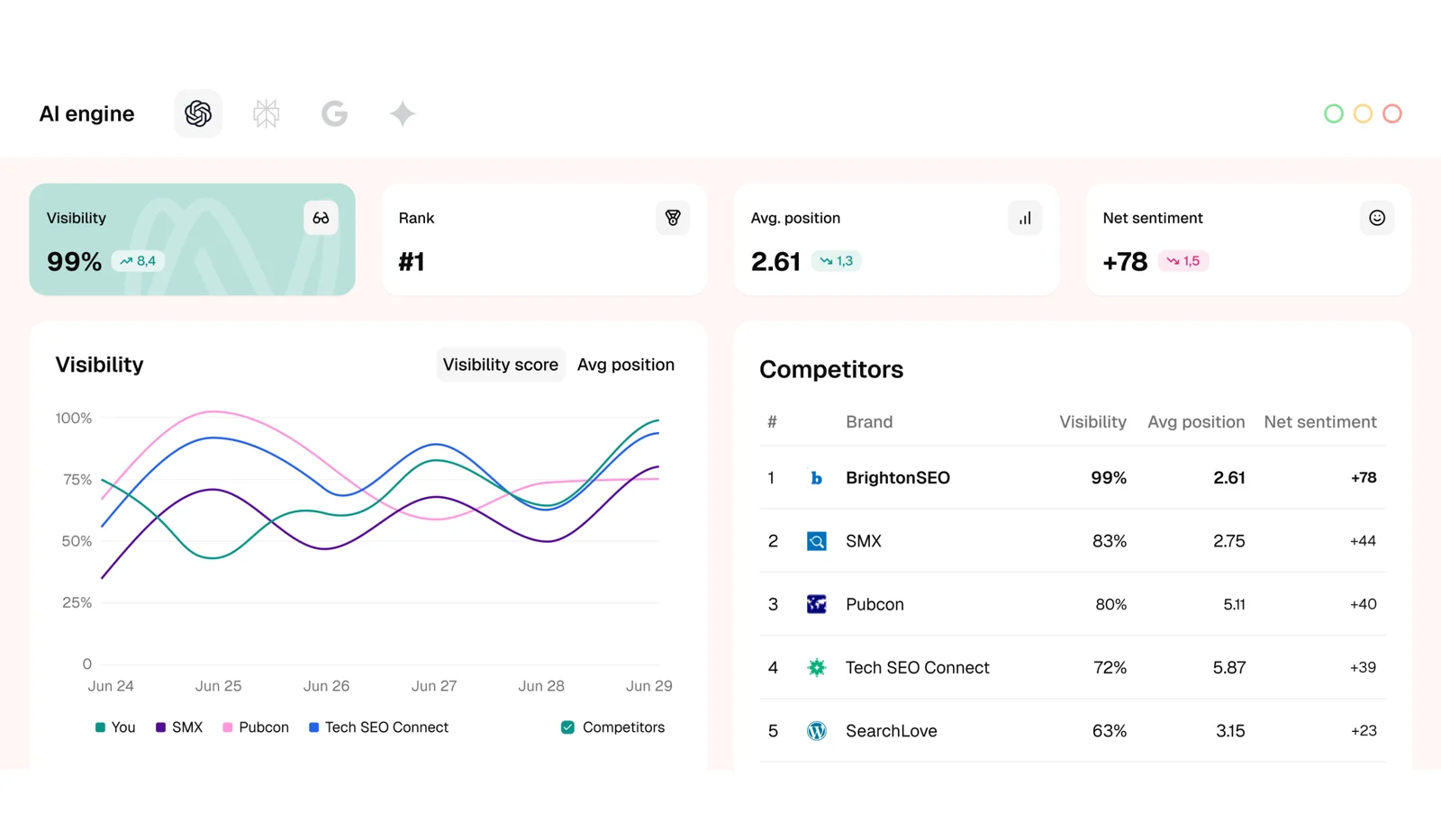Image resolution: width=1441 pixels, height=840 pixels.
Task: Sort by Avg position column header
Action: click(x=1196, y=422)
